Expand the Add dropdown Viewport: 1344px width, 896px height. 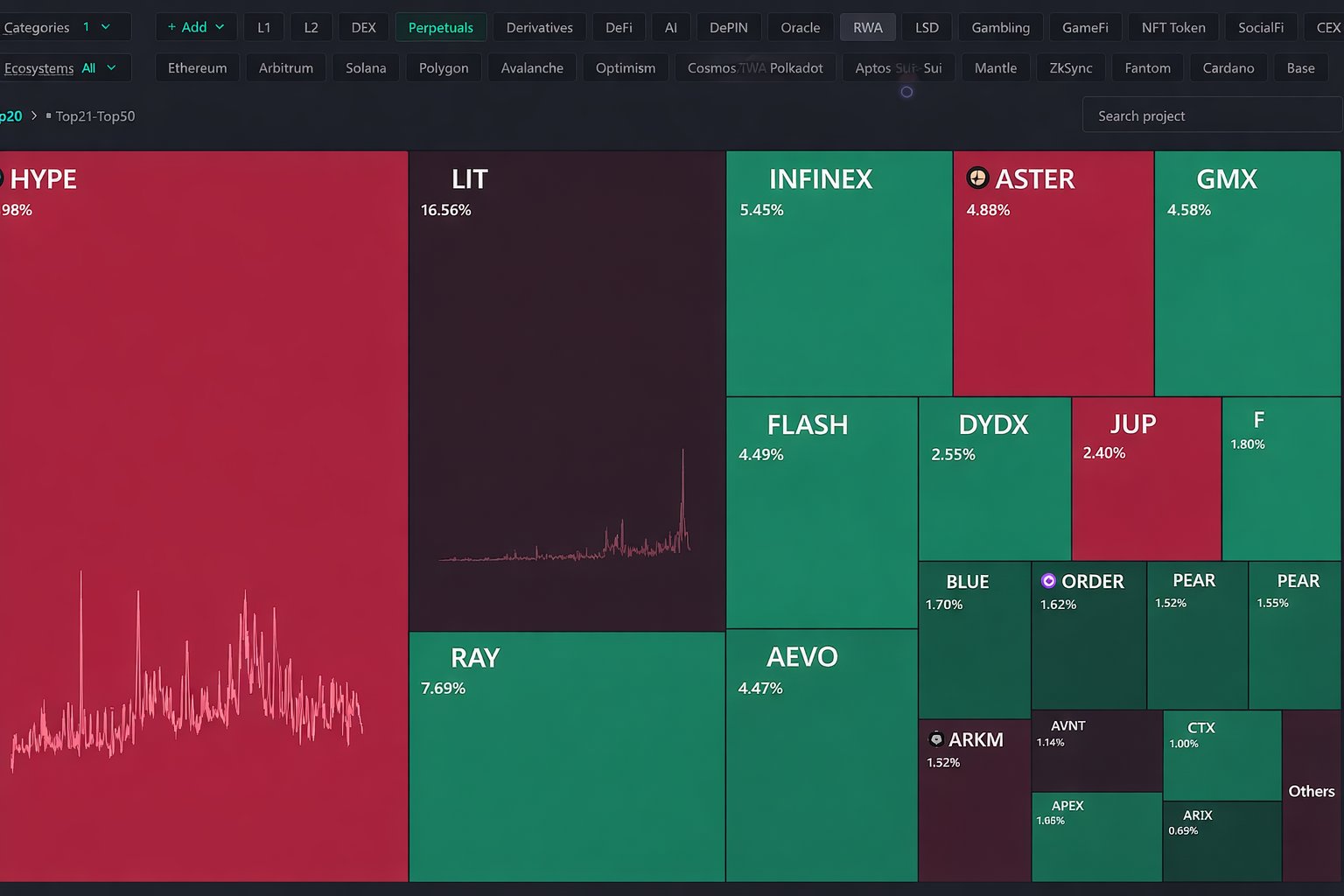196,27
